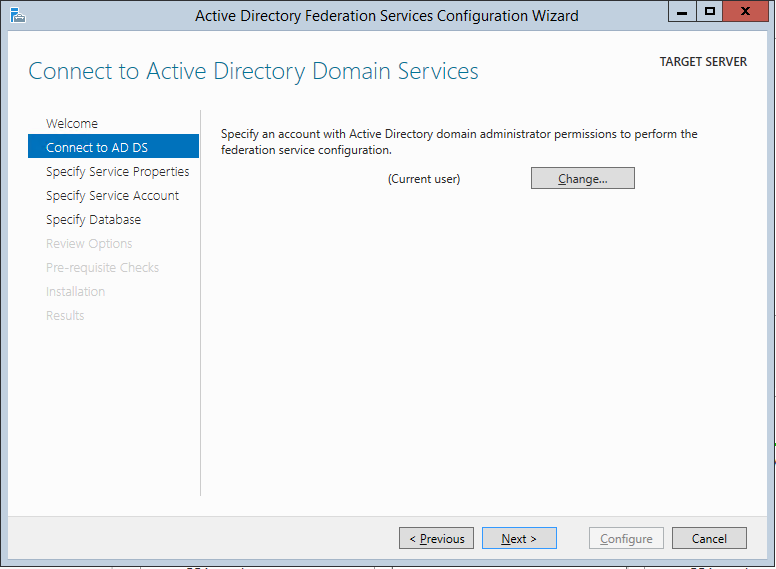Maximize the configuration wizard window
This screenshot has width=776, height=569.
(710, 12)
